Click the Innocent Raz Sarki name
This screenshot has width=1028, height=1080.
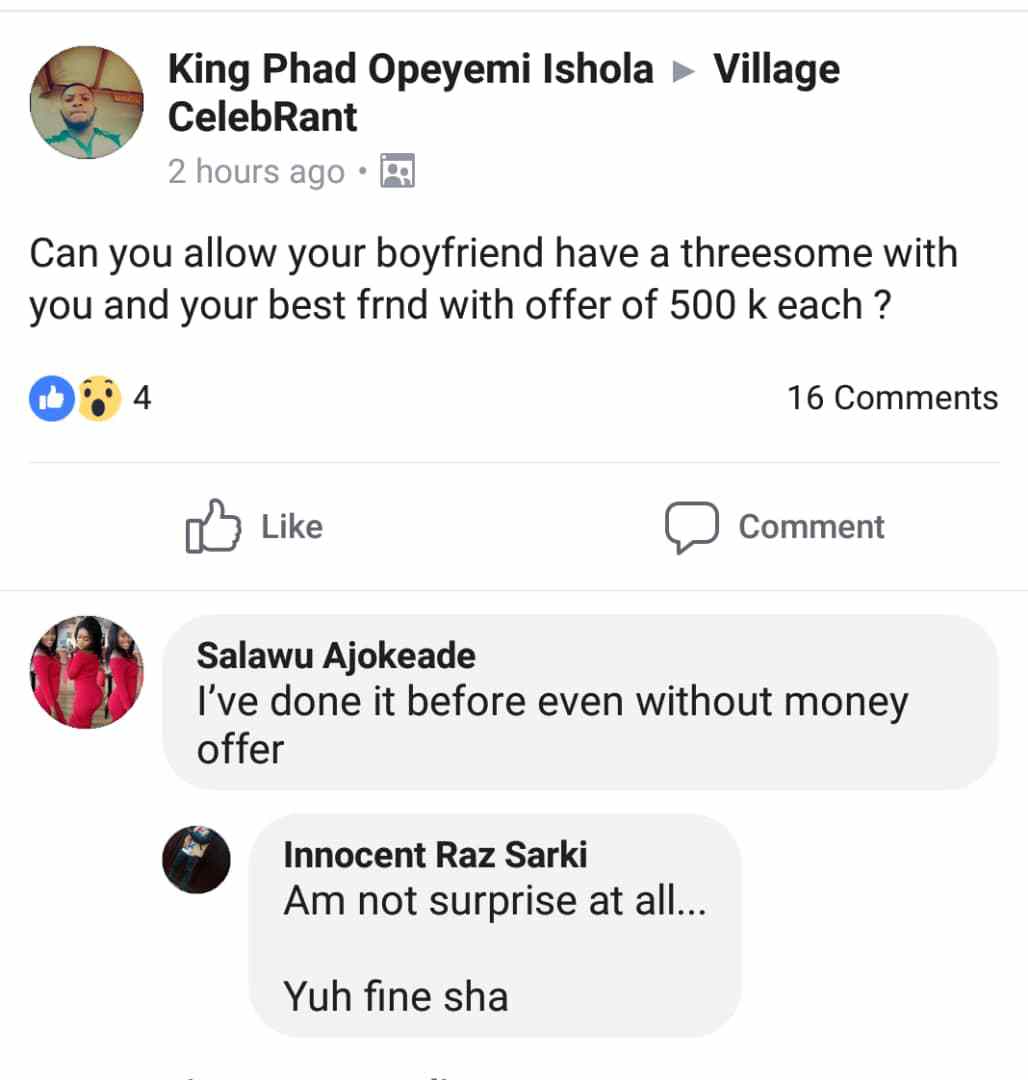(435, 855)
